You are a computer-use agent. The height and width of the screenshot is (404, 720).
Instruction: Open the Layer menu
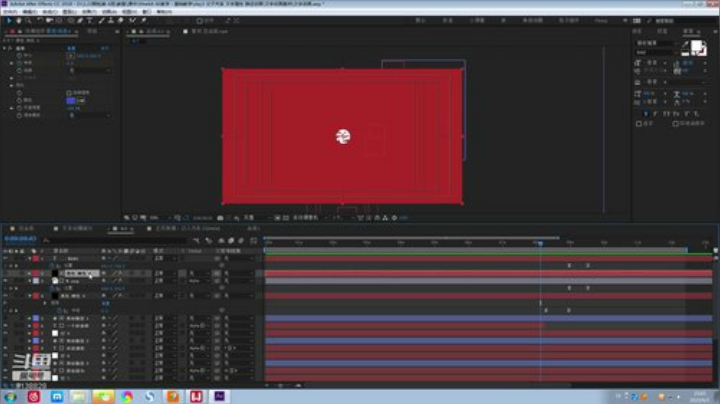click(69, 11)
